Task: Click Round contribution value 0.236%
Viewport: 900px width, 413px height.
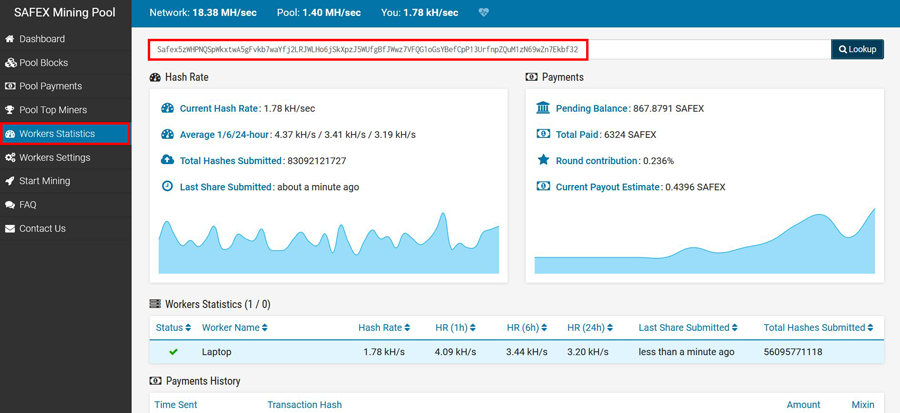Action: click(658, 161)
